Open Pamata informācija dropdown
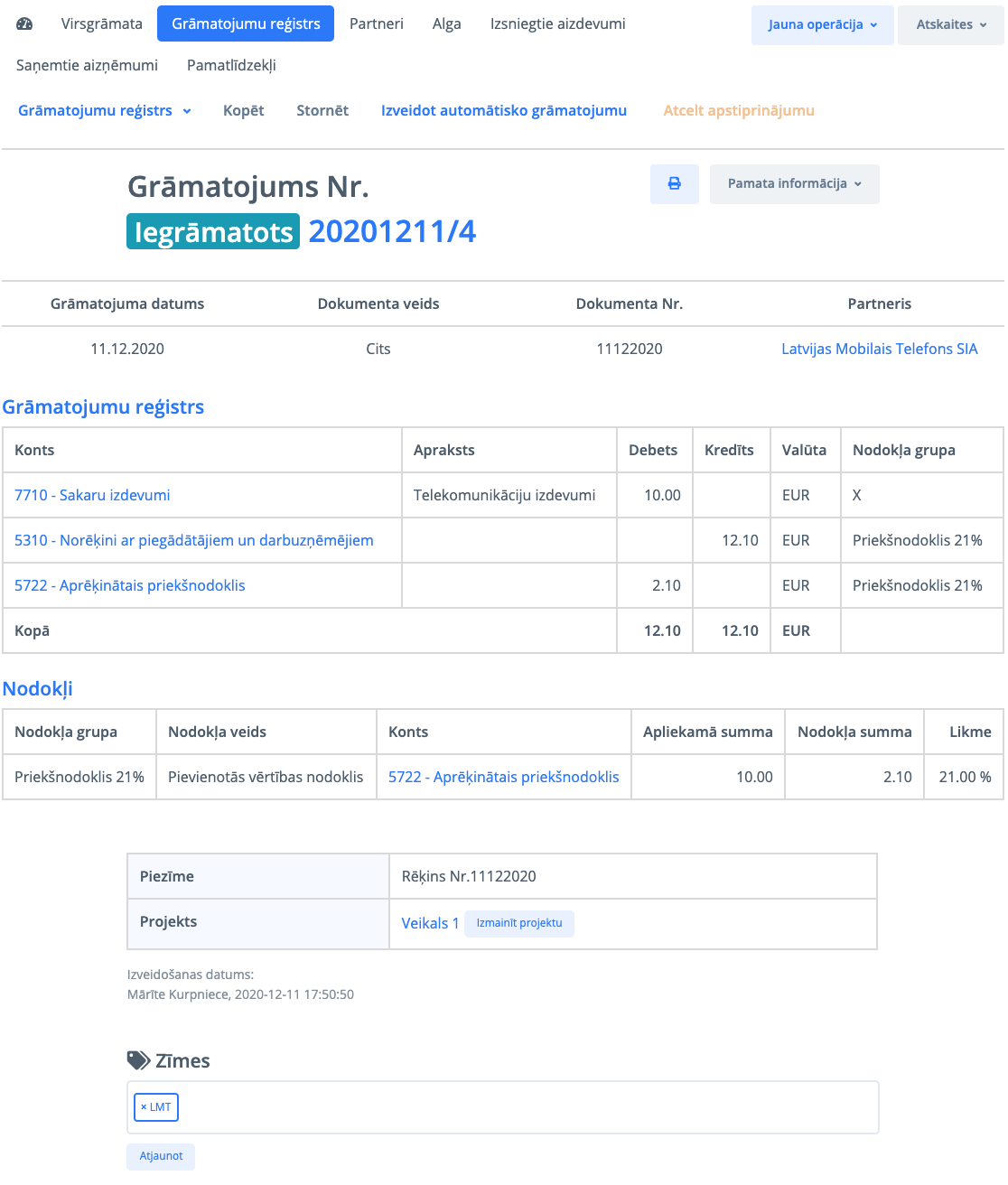The height and width of the screenshot is (1185, 1008). click(794, 183)
